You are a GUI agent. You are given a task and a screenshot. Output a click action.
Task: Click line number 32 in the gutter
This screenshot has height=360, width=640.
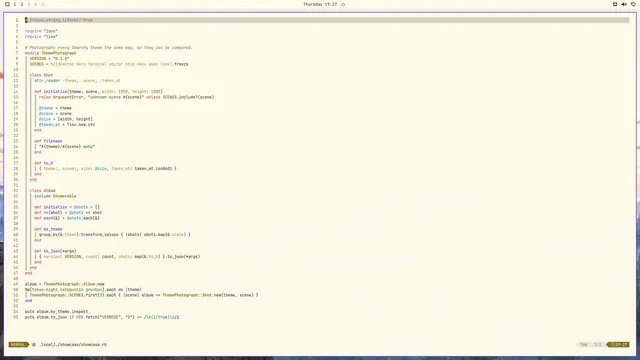click(16, 191)
